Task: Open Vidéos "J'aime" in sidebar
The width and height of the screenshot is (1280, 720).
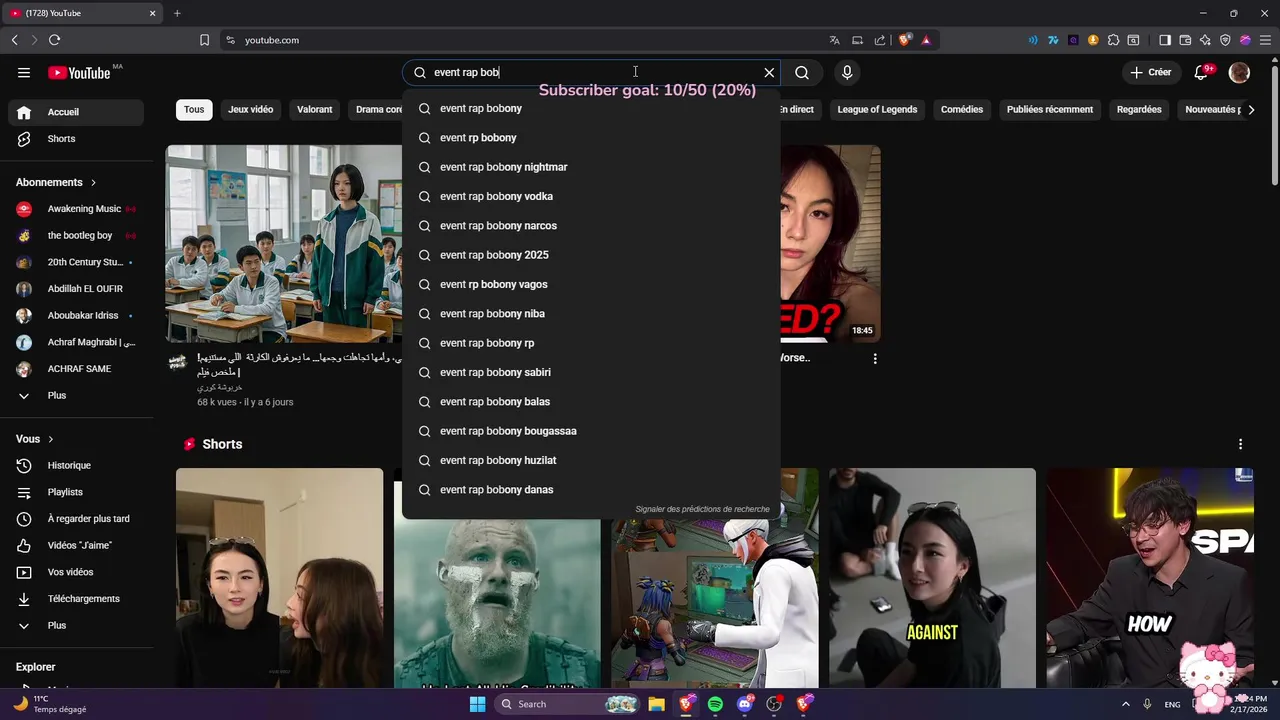Action: coord(76,545)
